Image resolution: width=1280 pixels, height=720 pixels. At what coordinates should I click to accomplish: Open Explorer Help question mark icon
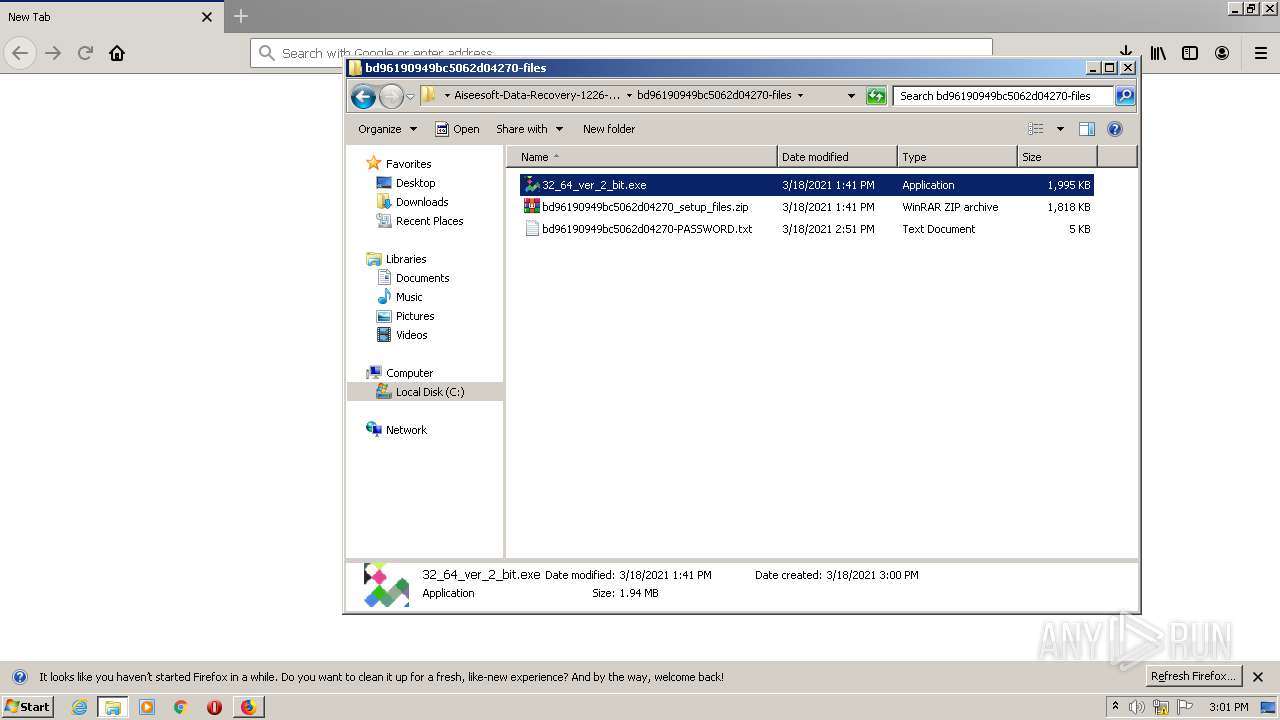click(x=1115, y=129)
